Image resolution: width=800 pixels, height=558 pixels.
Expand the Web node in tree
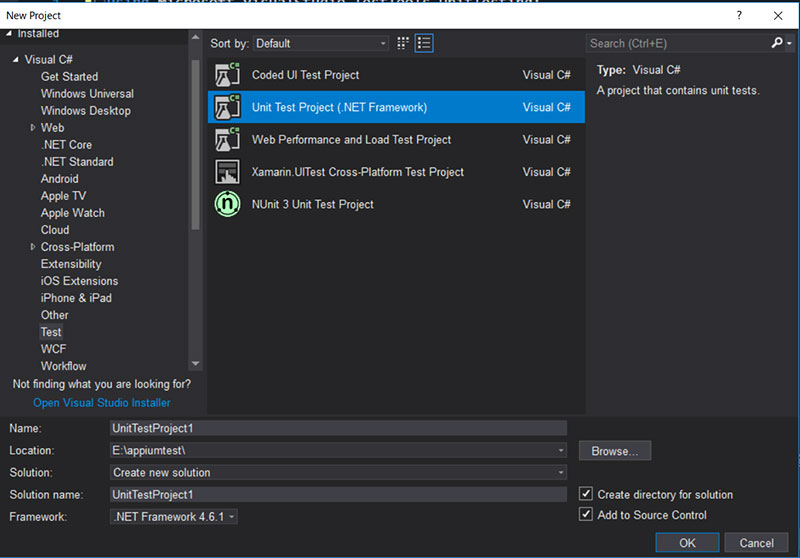[x=33, y=127]
